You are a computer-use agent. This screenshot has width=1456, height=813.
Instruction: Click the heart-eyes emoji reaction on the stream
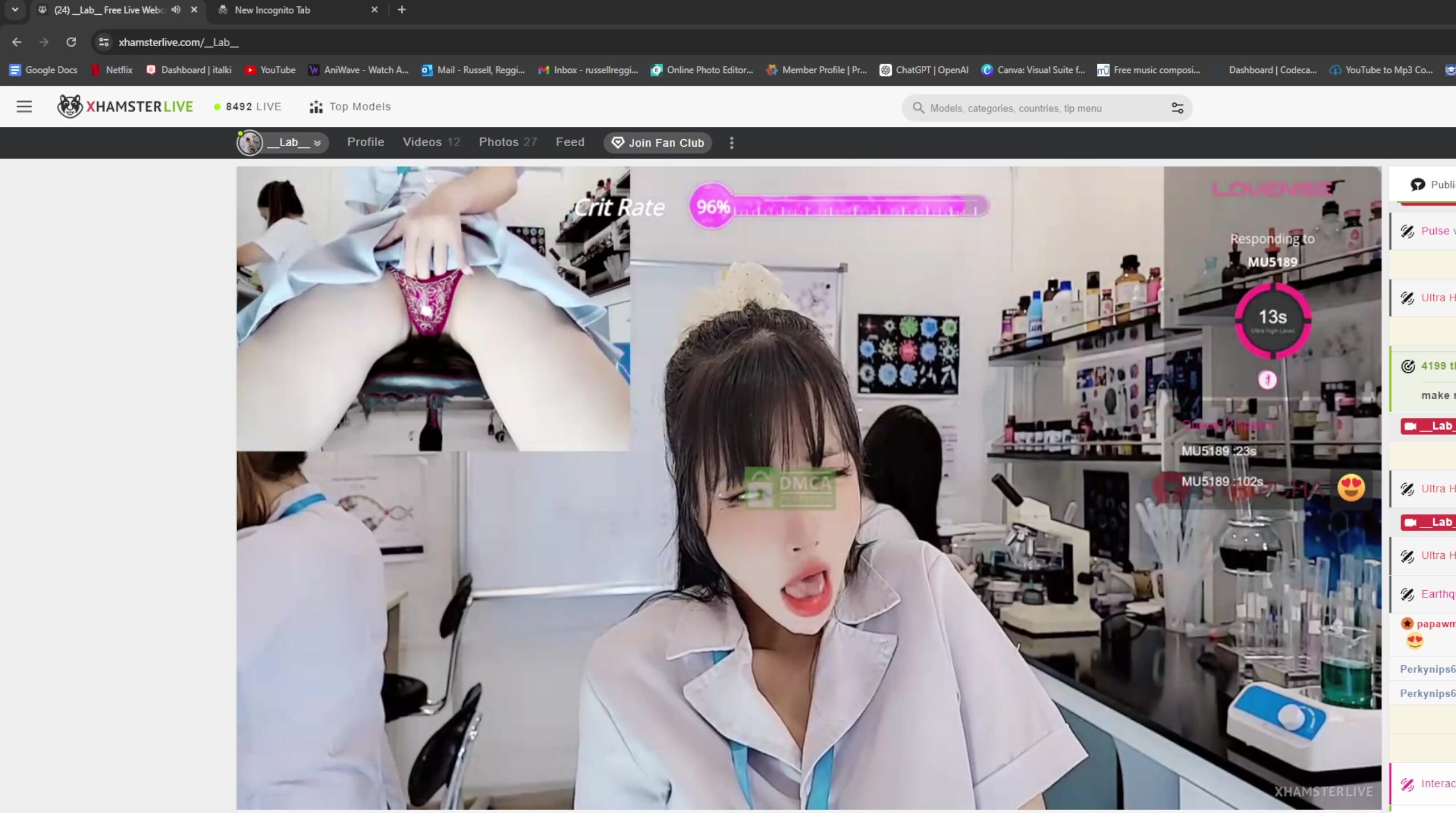click(1351, 487)
